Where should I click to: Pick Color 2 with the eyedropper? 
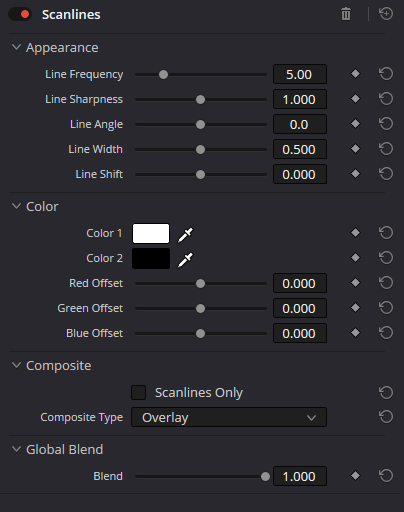tap(185, 260)
